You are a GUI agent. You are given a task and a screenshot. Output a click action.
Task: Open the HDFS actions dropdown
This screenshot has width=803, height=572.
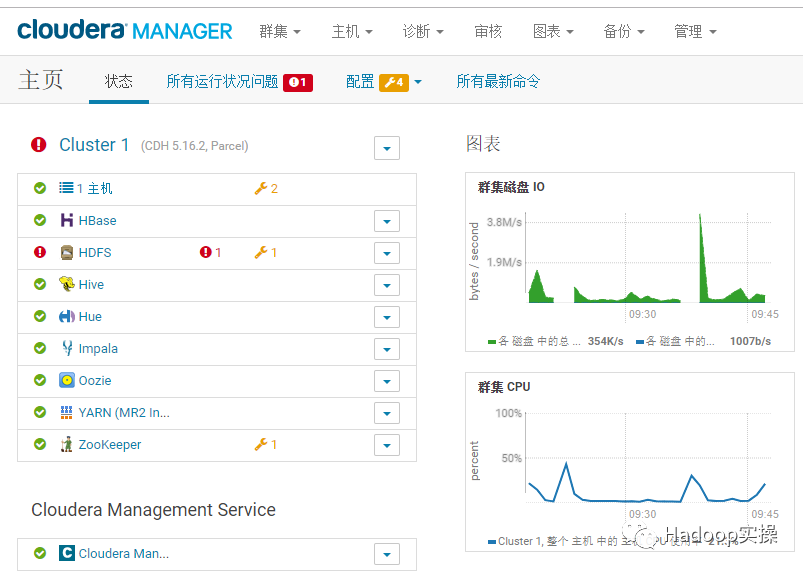tap(387, 253)
